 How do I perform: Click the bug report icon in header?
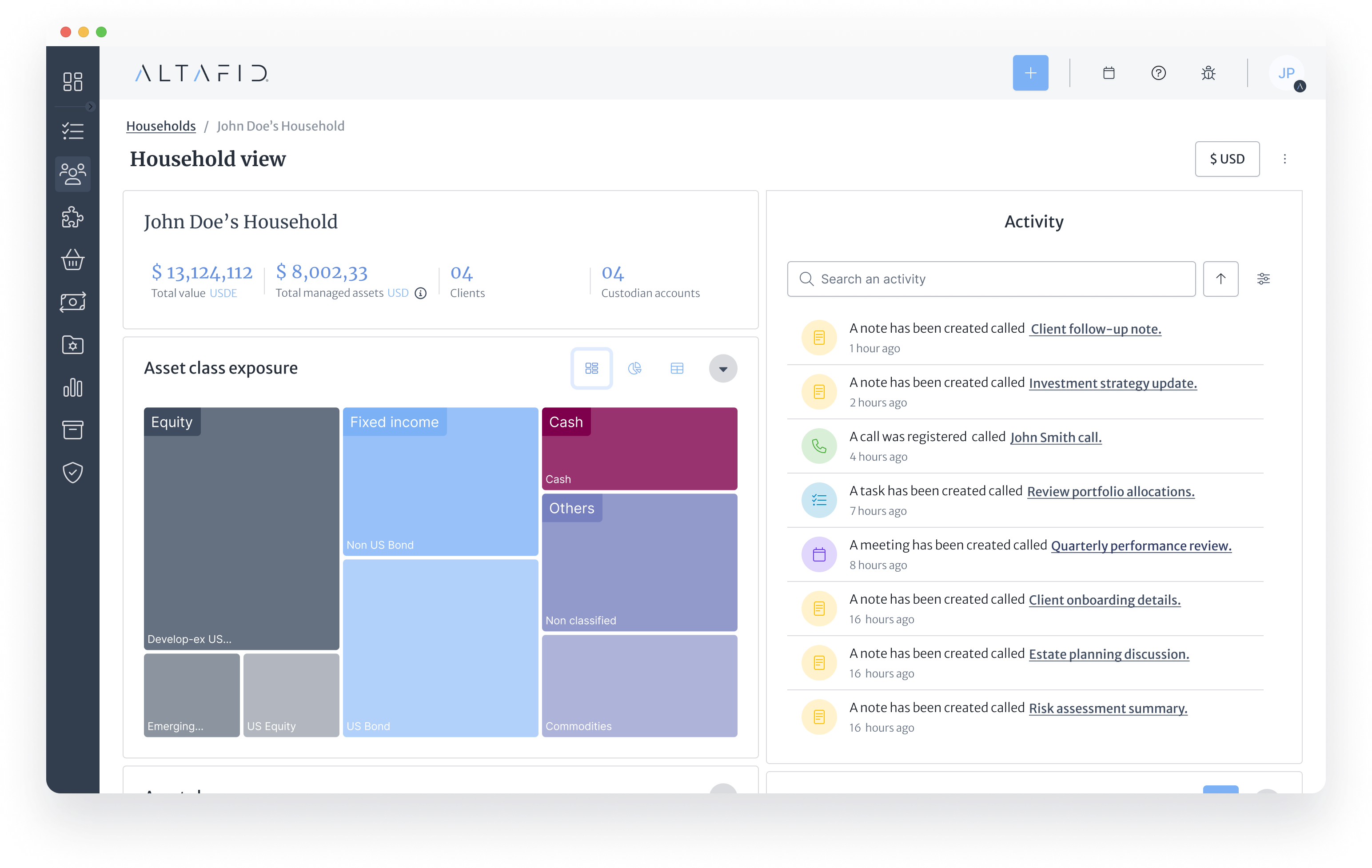point(1208,73)
